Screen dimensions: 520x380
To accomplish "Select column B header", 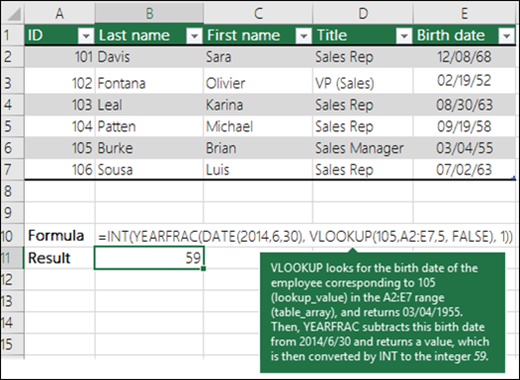I will [149, 13].
